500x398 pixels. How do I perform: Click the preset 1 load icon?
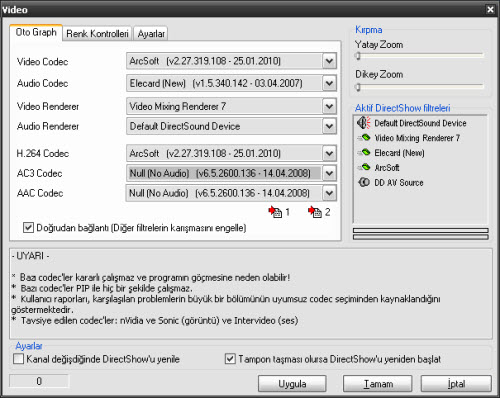pos(275,211)
